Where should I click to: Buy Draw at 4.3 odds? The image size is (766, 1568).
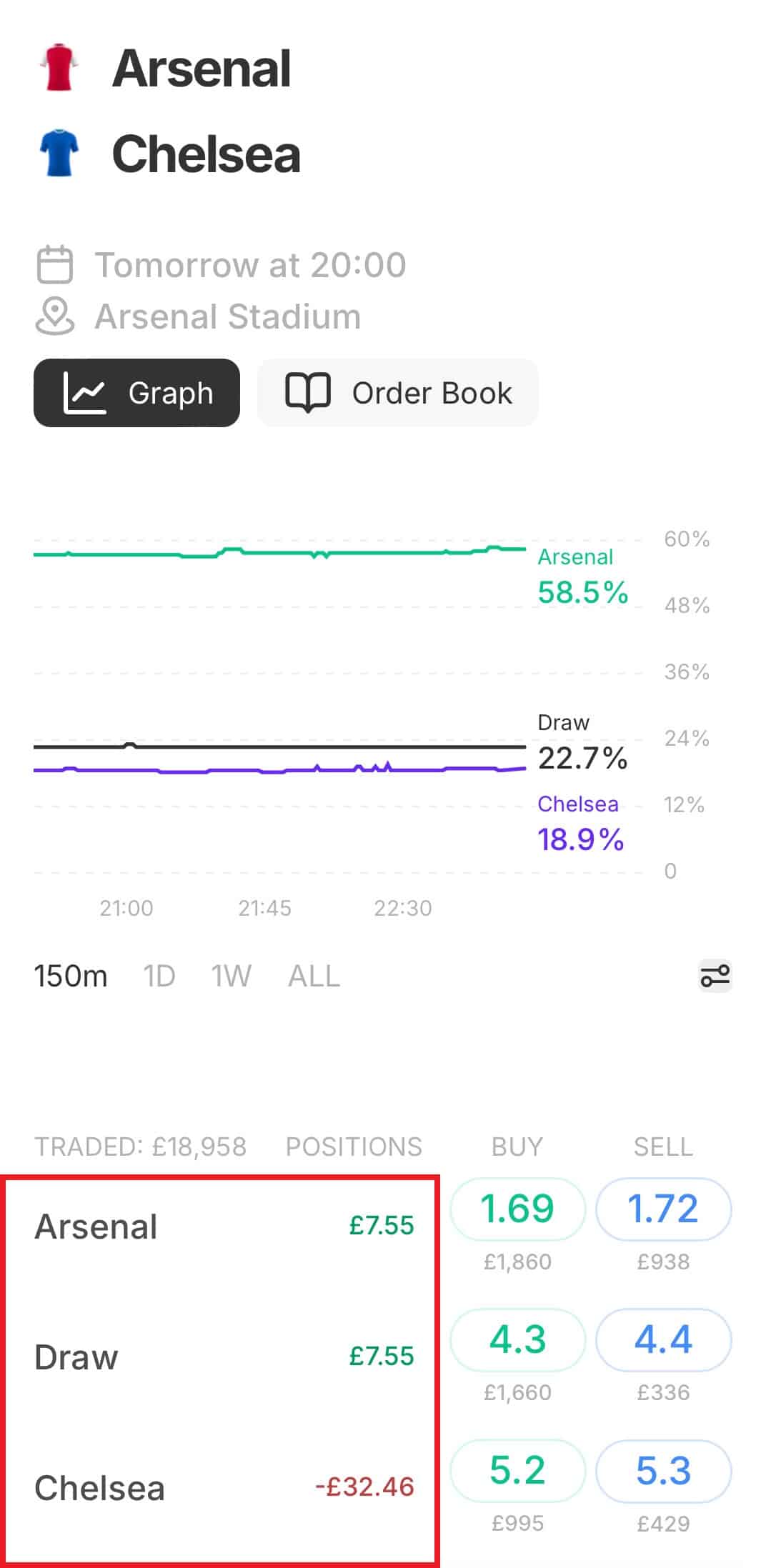coord(517,1339)
